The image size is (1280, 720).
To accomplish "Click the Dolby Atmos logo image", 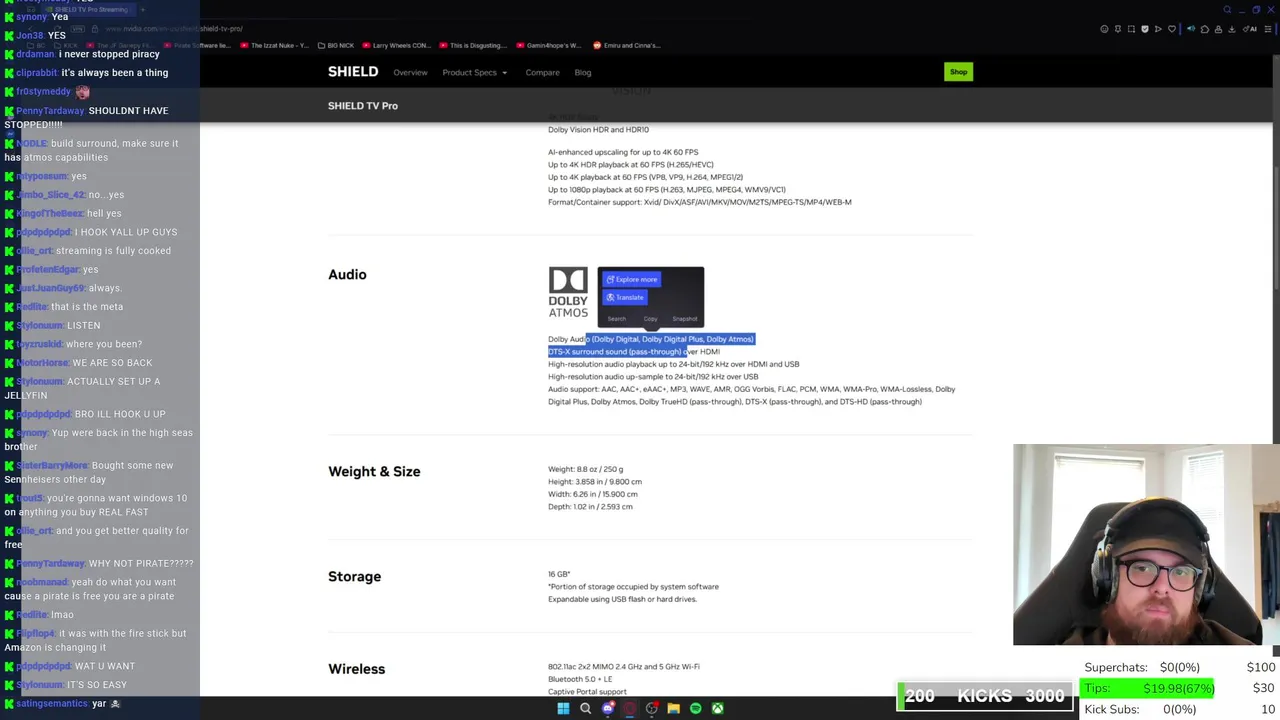I will (x=568, y=292).
